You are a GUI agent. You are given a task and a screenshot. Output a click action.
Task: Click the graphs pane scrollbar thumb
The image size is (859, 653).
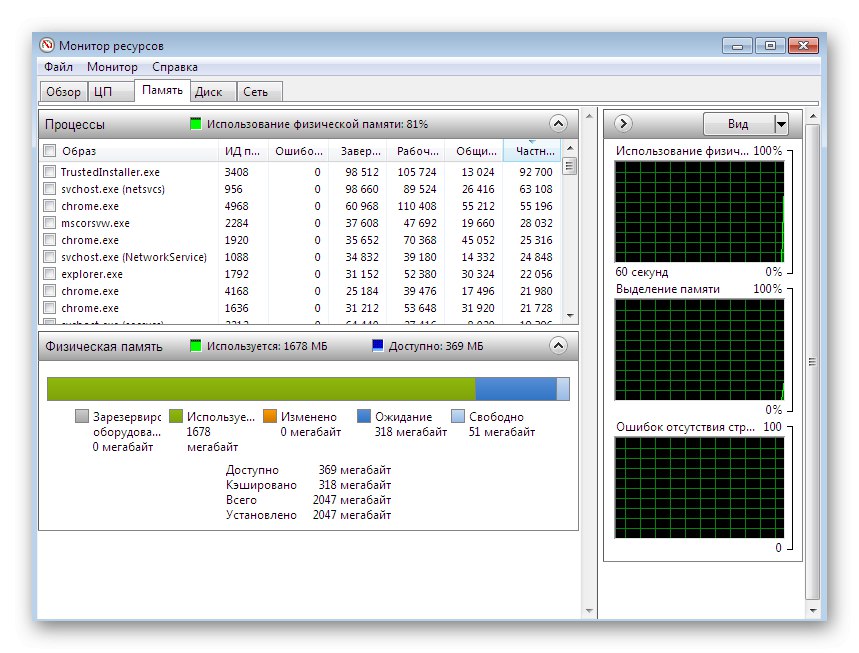[x=813, y=362]
